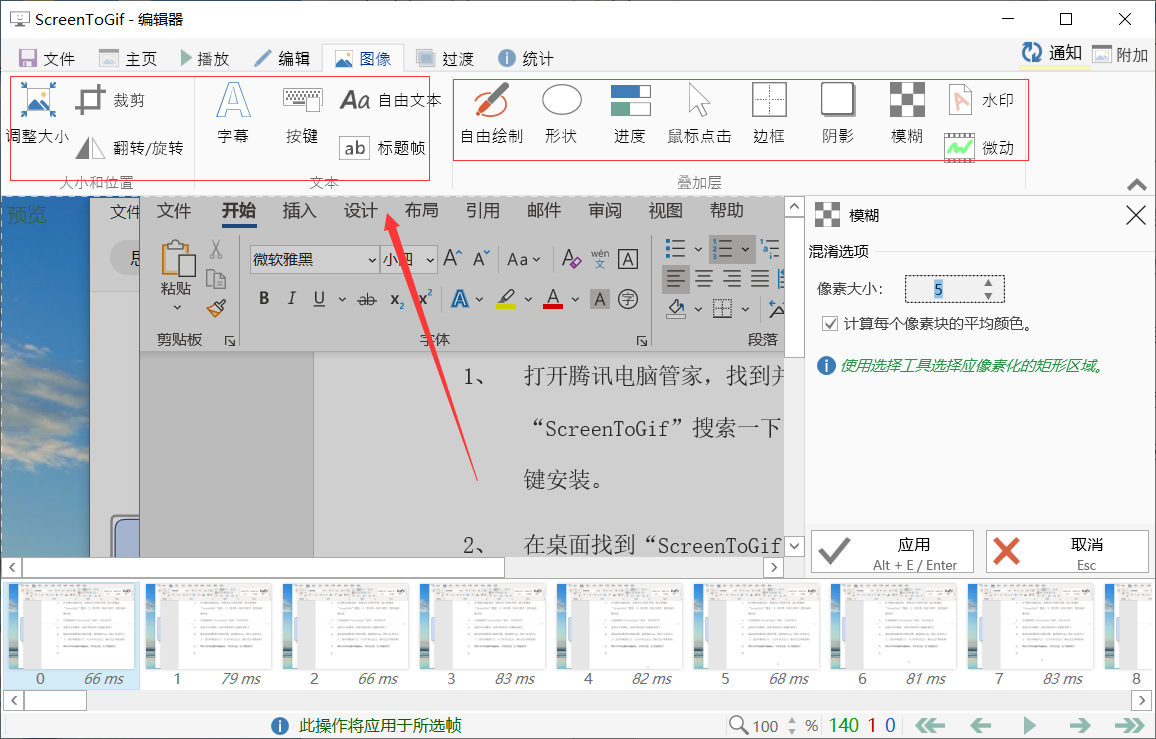Viewport: 1156px width, 739px height.
Task: Increase the zoom percentage in status bar
Action: coord(792,720)
